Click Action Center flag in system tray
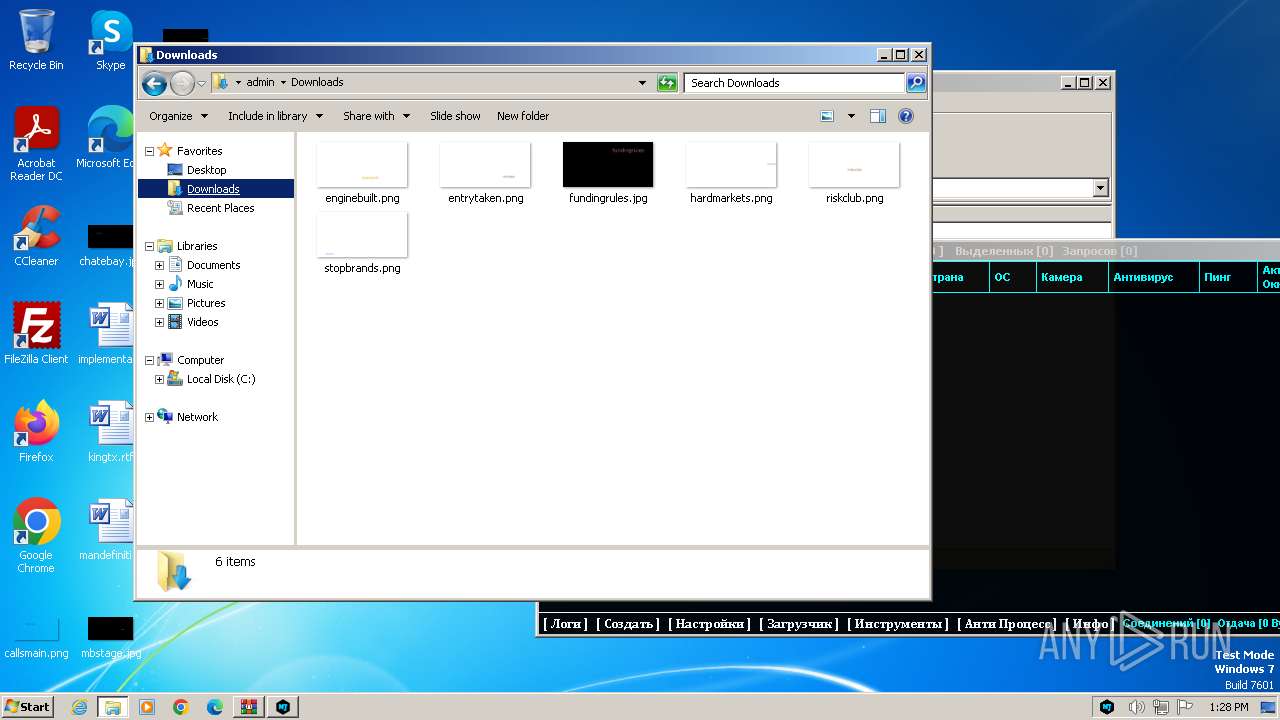Image resolution: width=1280 pixels, height=720 pixels. (x=1184, y=707)
